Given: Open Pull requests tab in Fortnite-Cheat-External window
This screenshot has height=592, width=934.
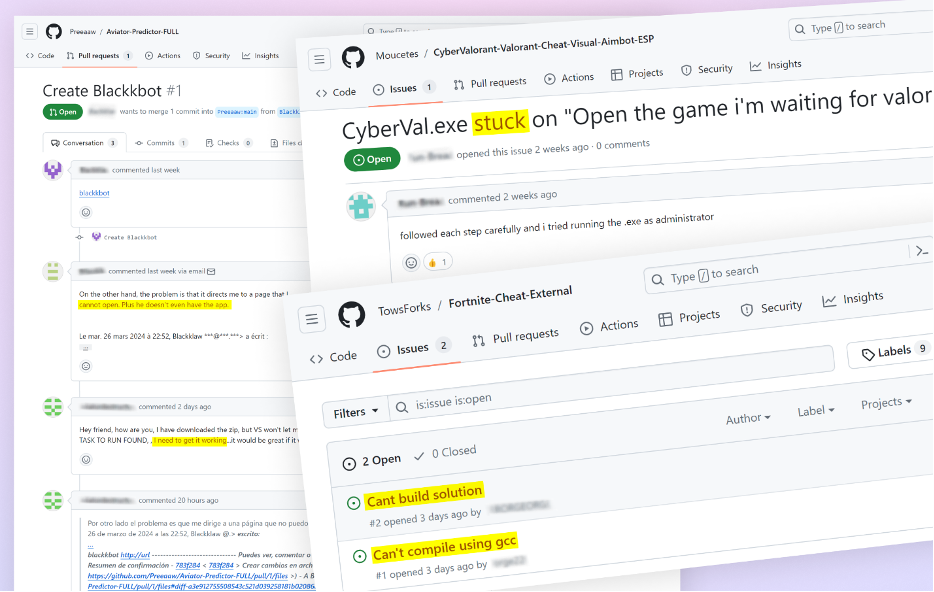Looking at the screenshot, I should (x=516, y=338).
